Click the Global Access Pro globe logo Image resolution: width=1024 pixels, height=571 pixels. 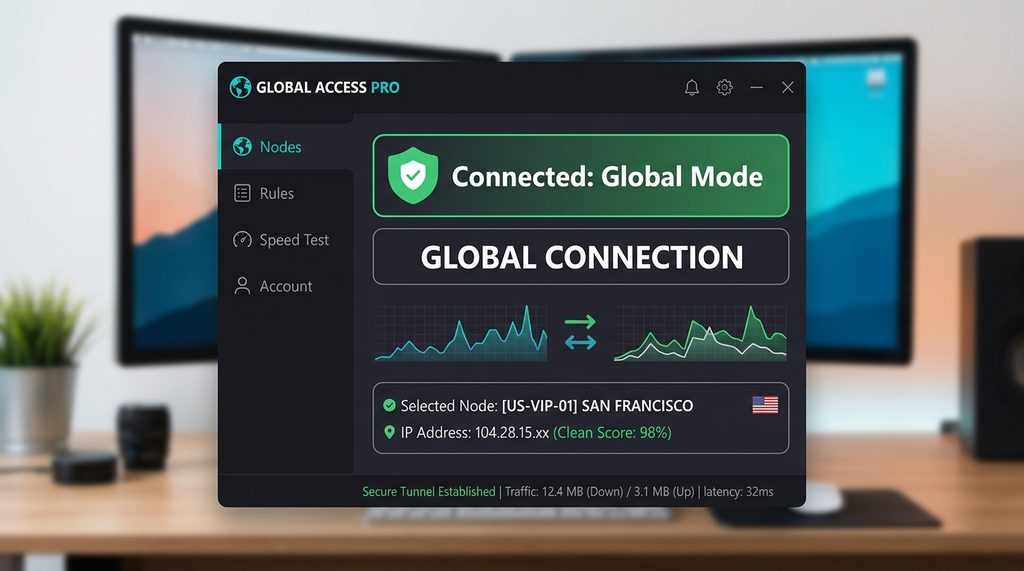tap(240, 87)
